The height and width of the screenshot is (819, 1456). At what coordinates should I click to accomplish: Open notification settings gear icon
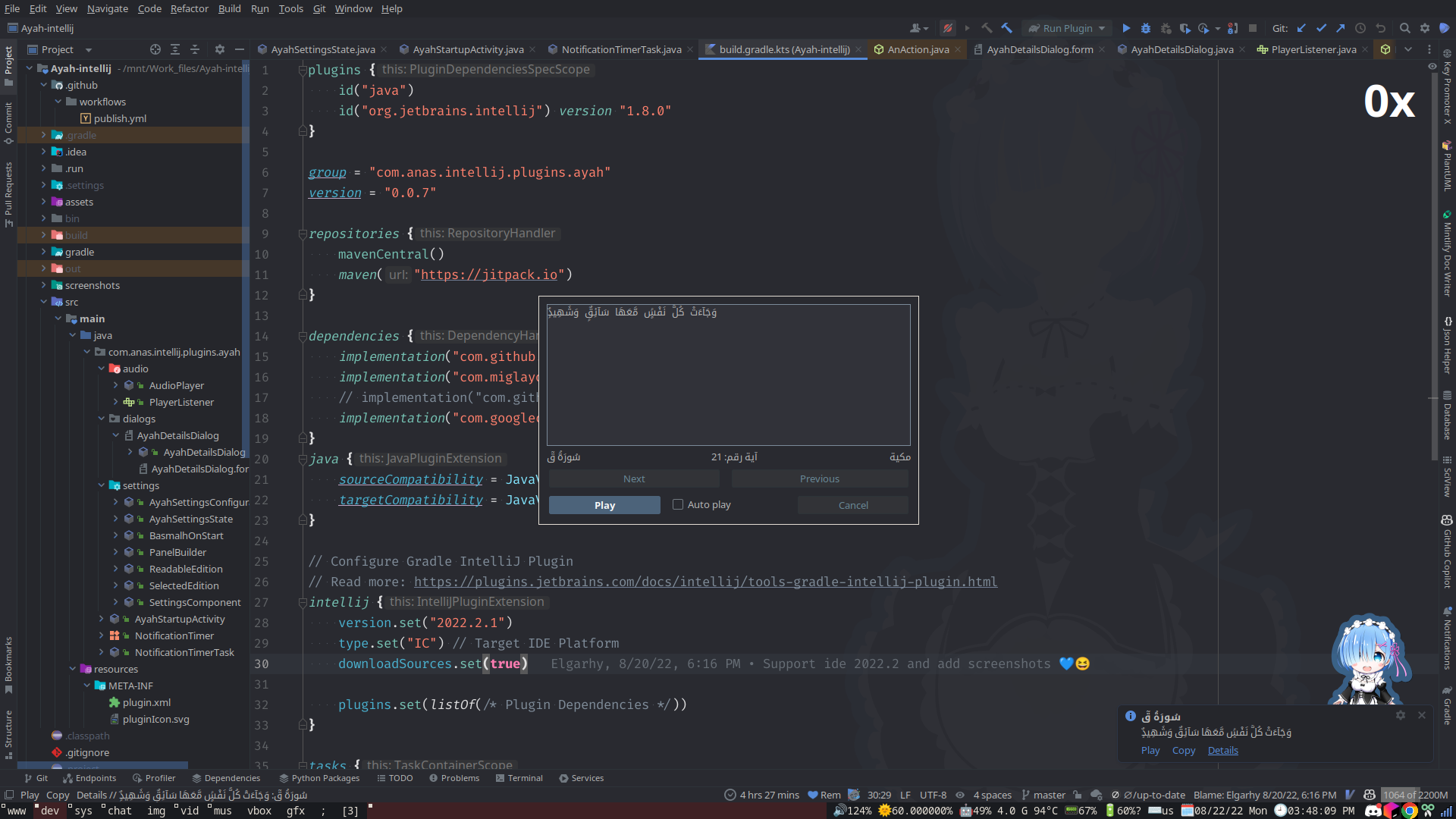pyautogui.click(x=1401, y=715)
